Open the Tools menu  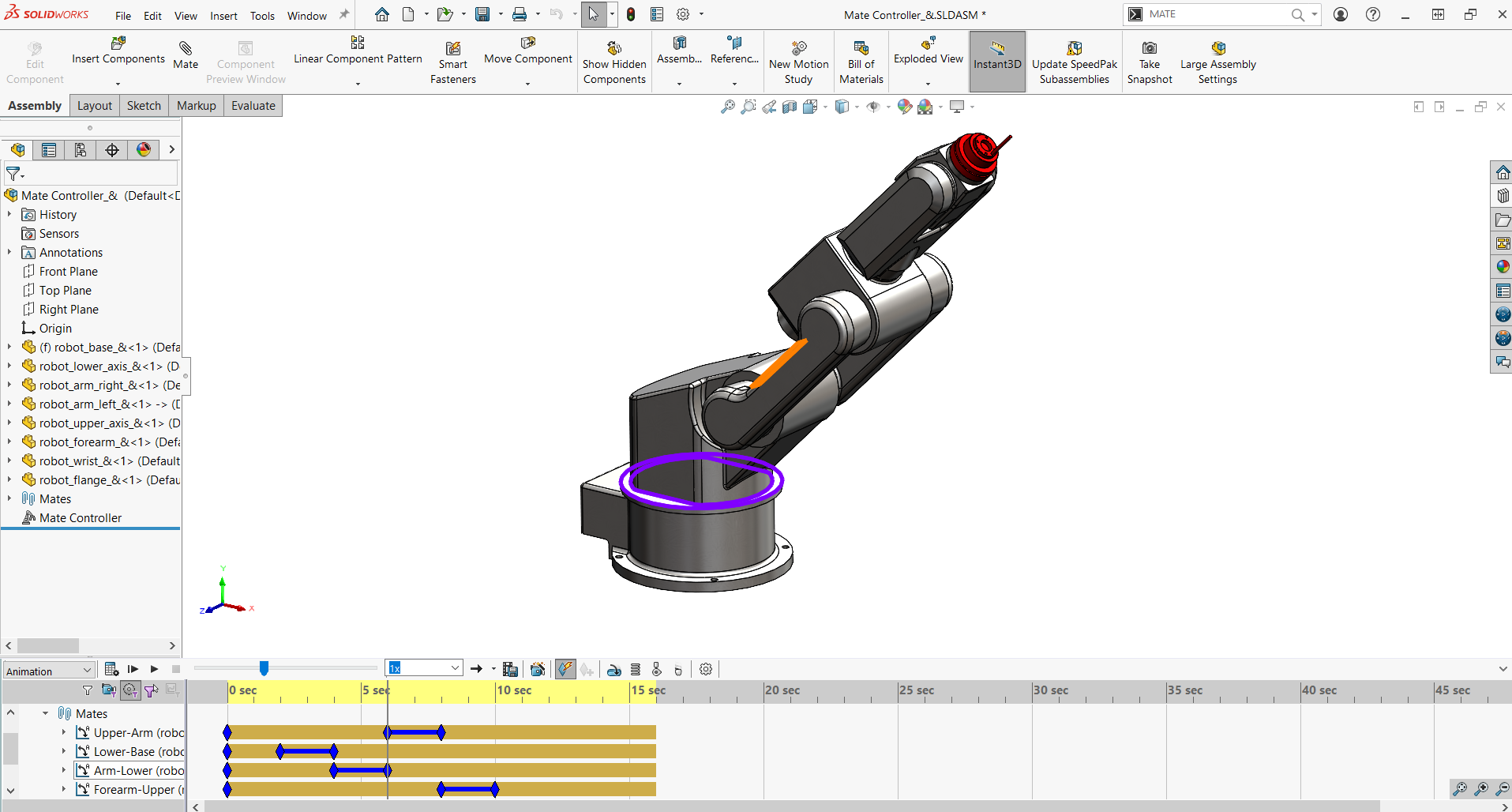262,16
